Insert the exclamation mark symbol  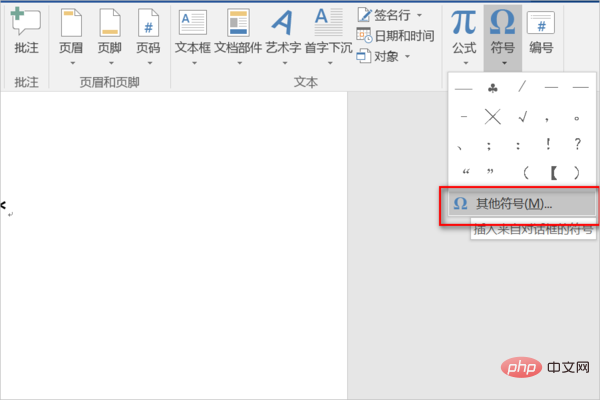pyautogui.click(x=549, y=145)
